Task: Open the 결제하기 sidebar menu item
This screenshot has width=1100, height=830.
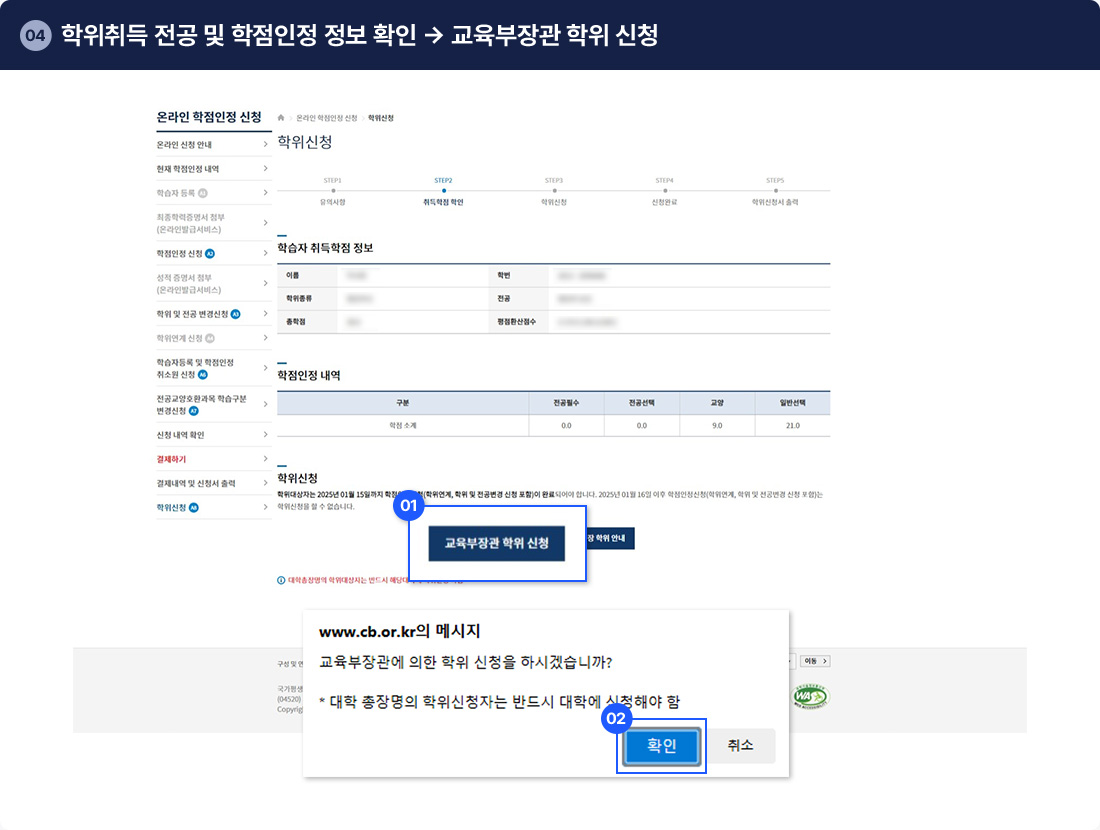Action: (x=172, y=459)
